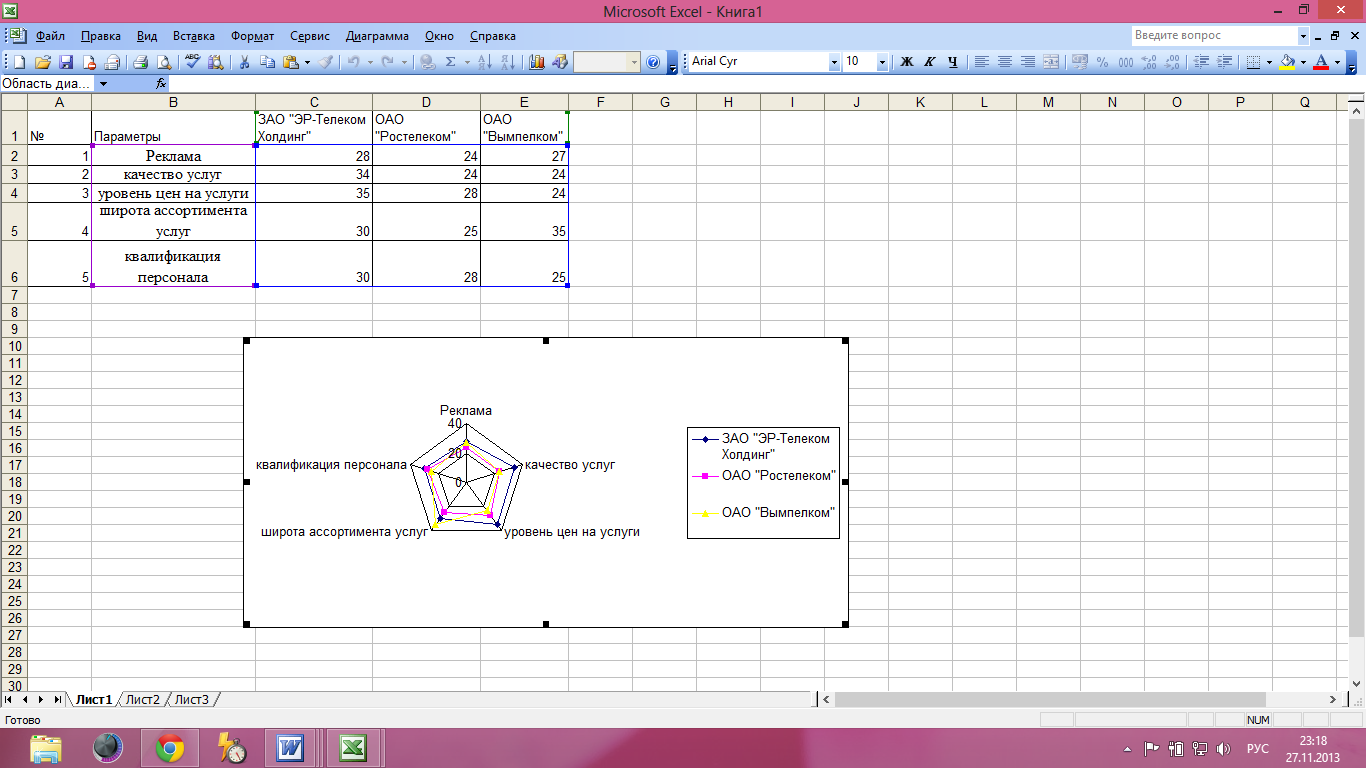
Task: Toggle bold (Ж) formatting
Action: 907,62
